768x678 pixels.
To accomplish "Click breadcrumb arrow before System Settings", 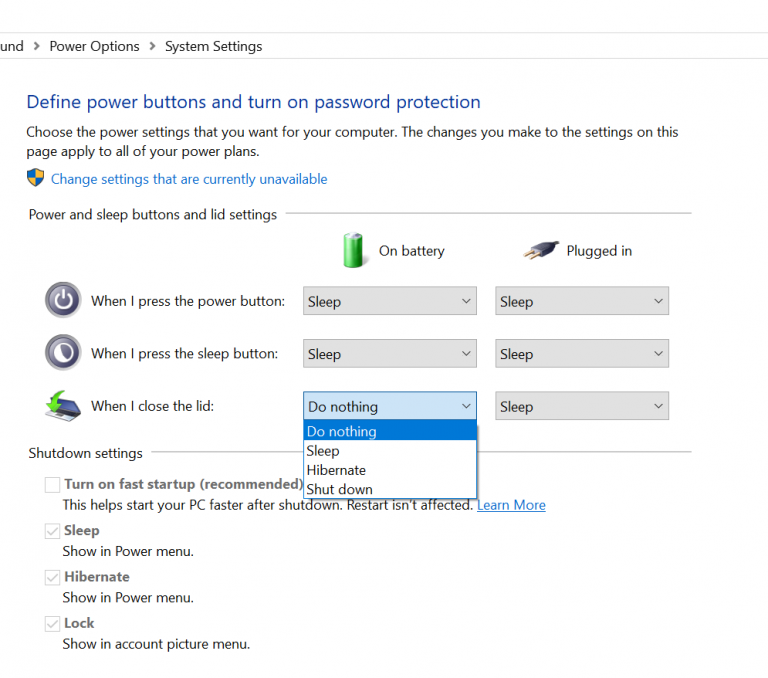I will (x=152, y=46).
